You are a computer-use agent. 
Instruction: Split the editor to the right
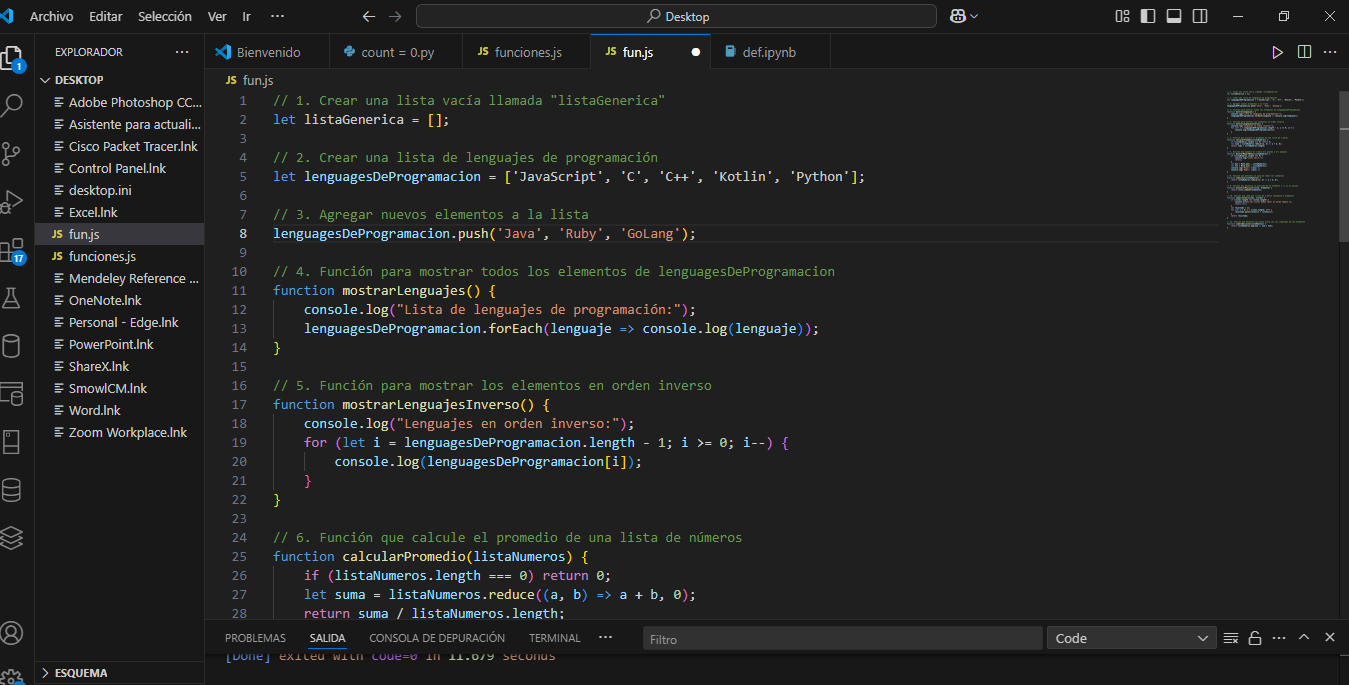point(1304,52)
